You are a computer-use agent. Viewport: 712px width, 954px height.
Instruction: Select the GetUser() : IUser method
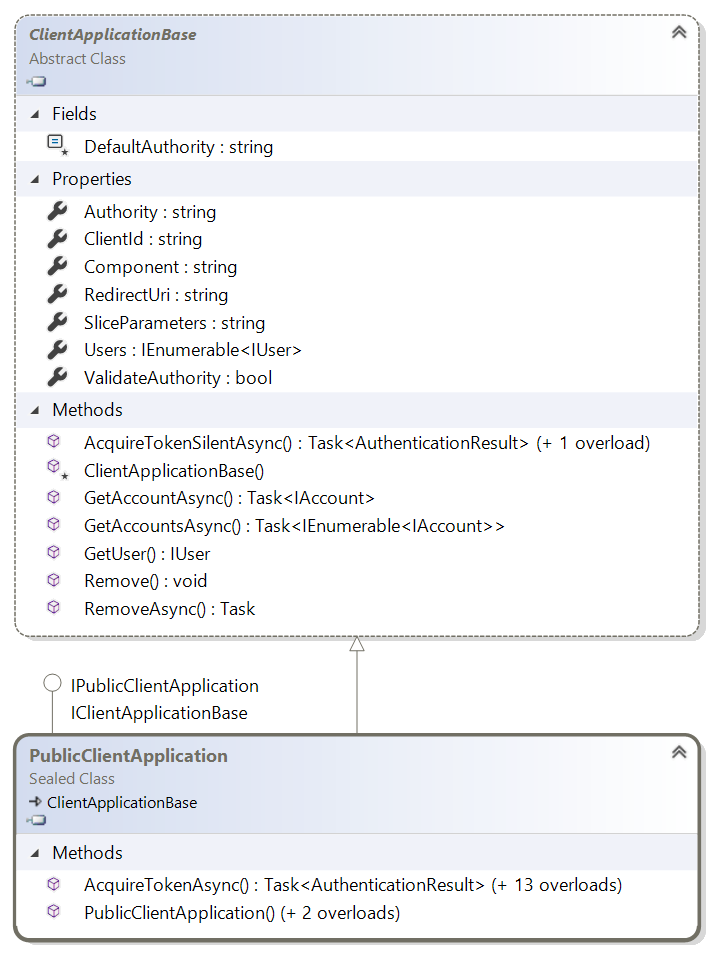147,554
